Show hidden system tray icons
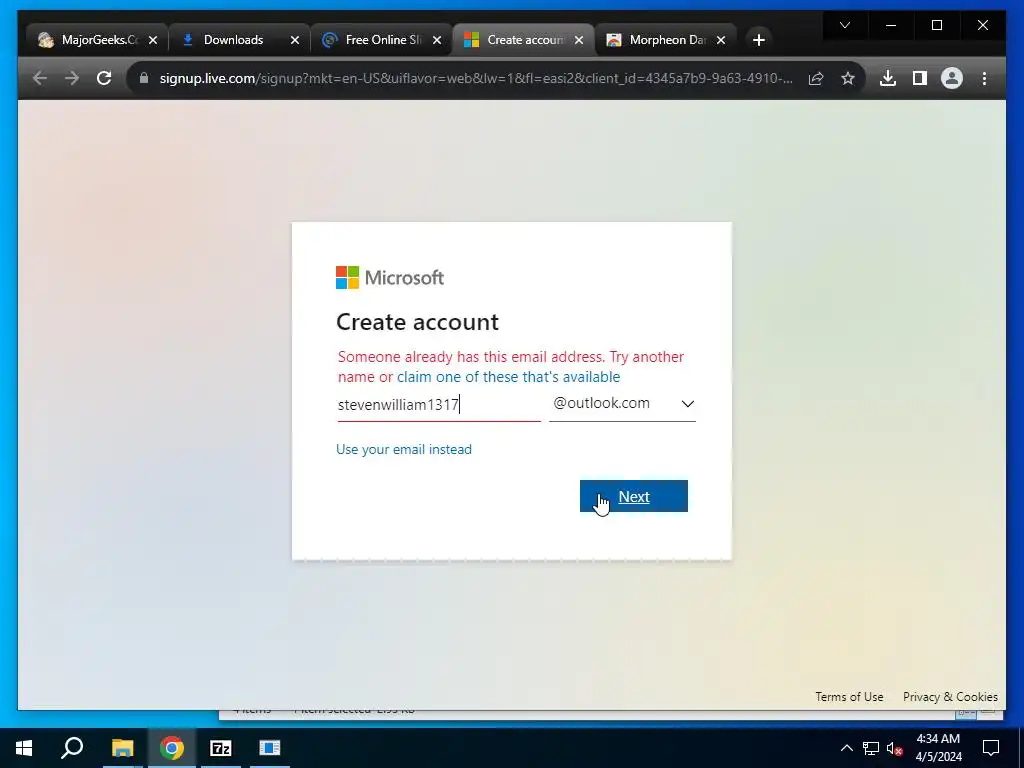The height and width of the screenshot is (768, 1024). pos(846,748)
